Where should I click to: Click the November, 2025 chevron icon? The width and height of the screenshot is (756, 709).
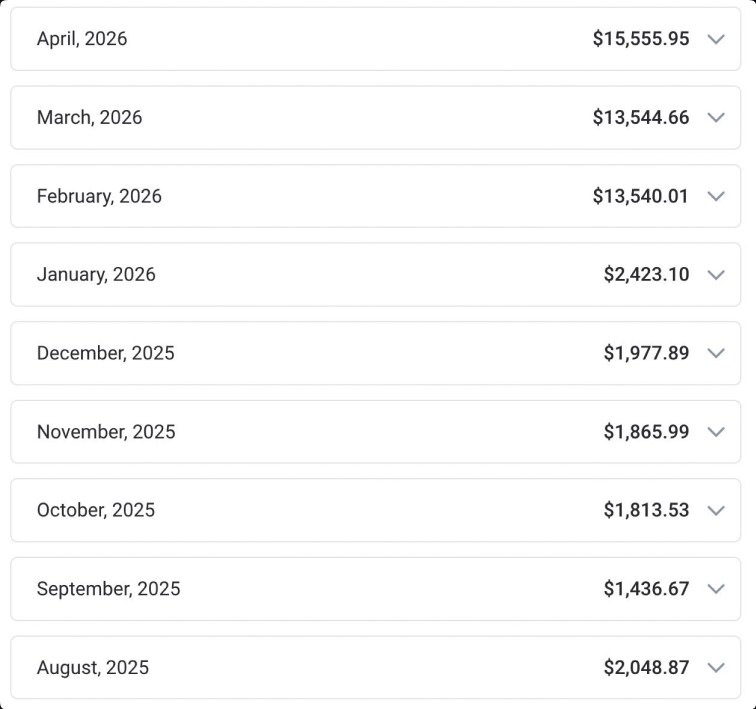click(x=716, y=432)
